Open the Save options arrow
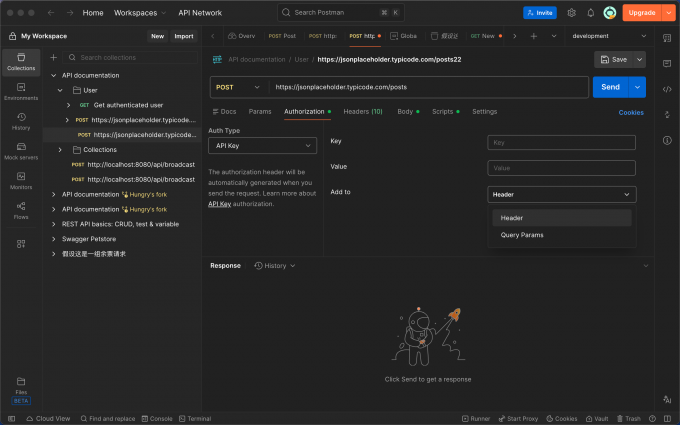The height and width of the screenshot is (425, 680). pos(639,59)
